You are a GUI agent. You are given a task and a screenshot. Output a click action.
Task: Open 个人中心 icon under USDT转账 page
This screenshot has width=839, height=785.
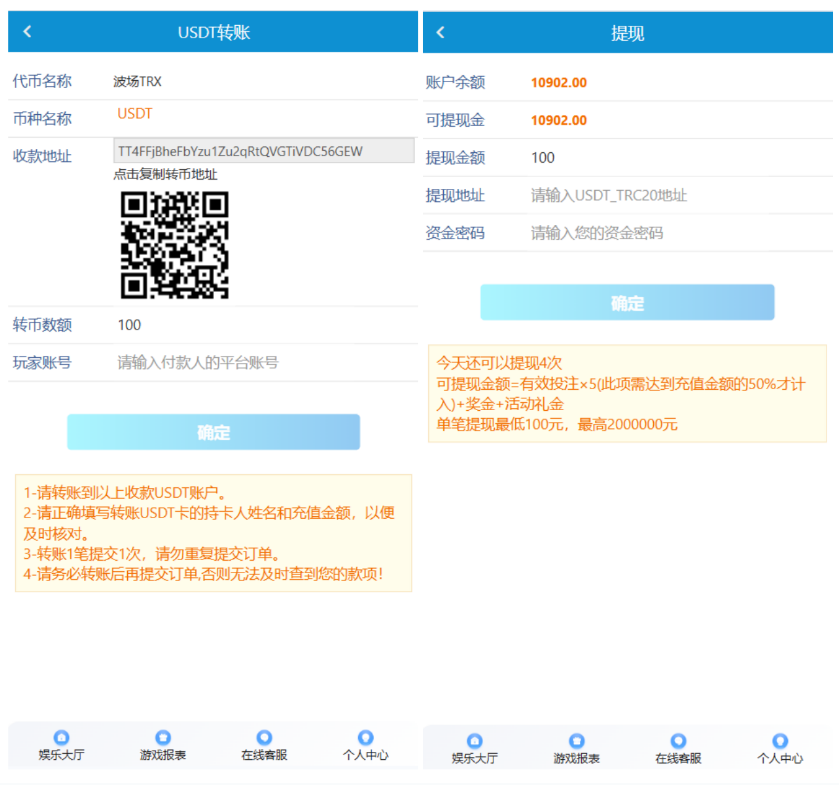(365, 738)
